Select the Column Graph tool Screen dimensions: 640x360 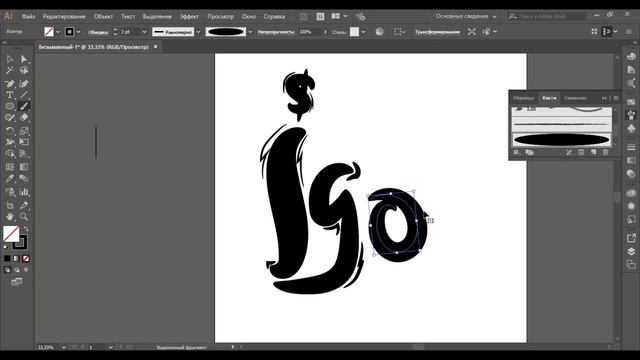coord(24,192)
